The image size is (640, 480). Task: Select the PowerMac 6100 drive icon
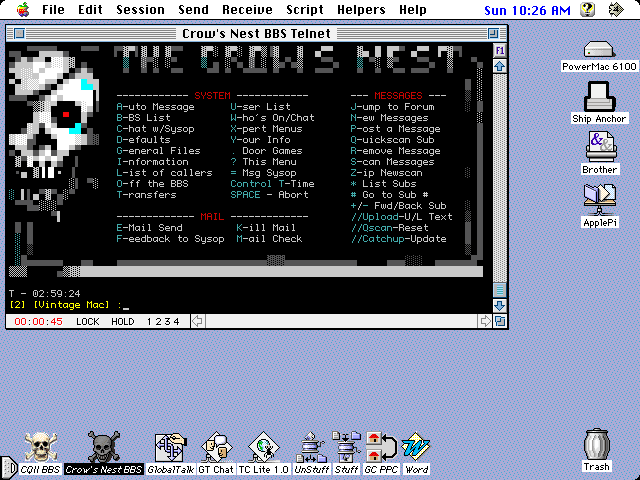pyautogui.click(x=599, y=48)
